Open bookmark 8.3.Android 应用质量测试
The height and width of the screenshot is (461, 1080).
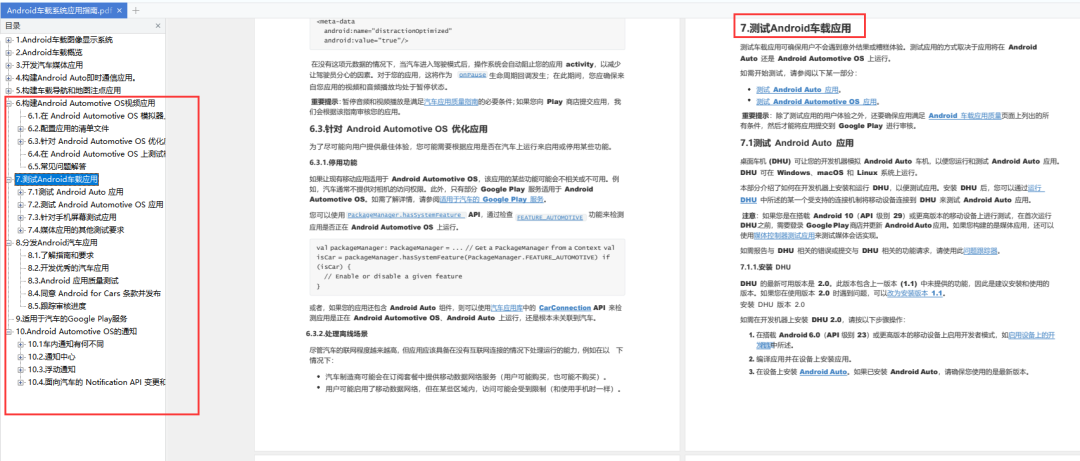pyautogui.click(x=73, y=280)
